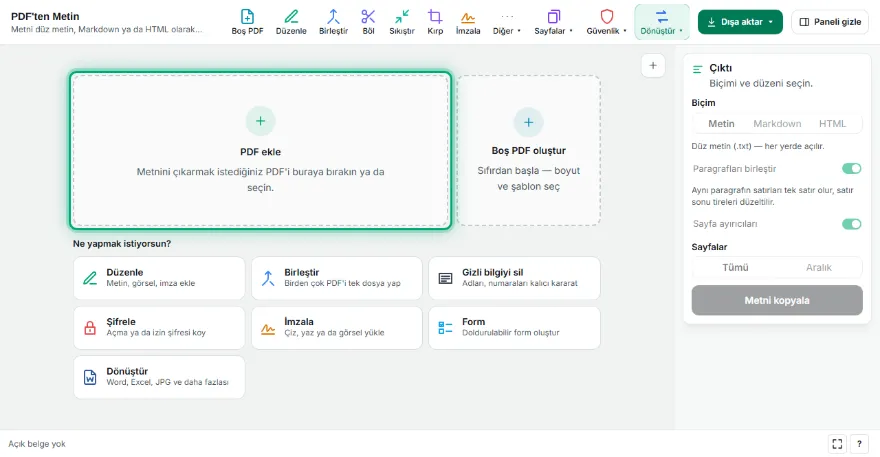Click the Çıktı panel header icon
Image resolution: width=880 pixels, height=457 pixels.
tap(698, 69)
